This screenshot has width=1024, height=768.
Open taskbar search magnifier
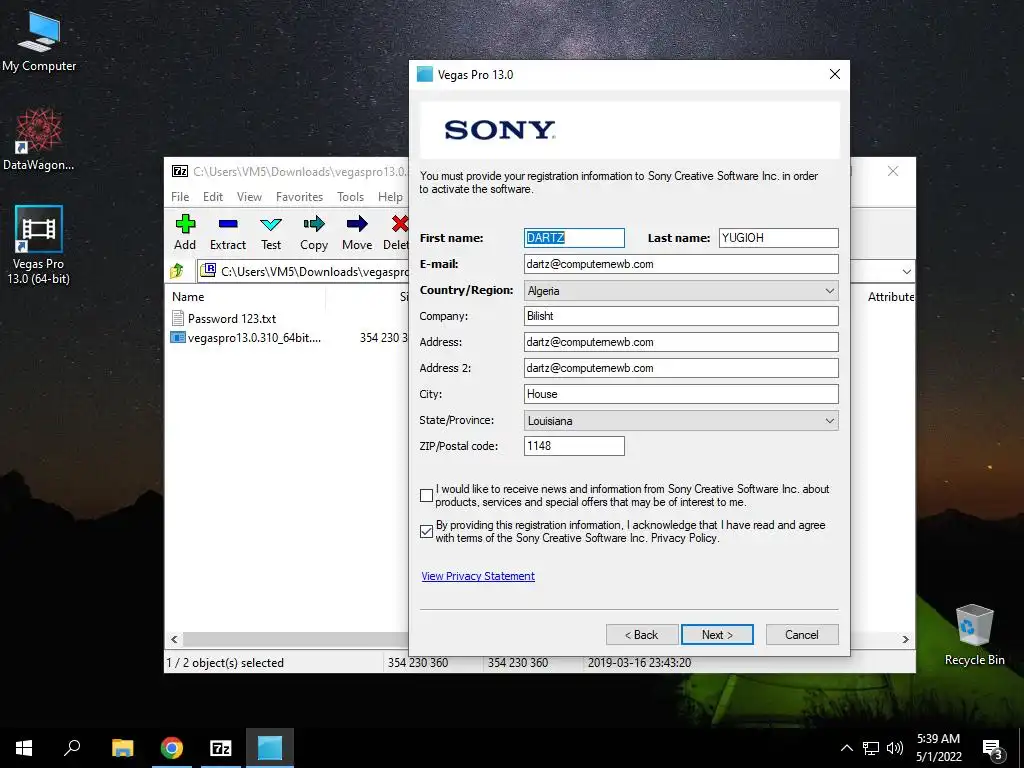72,748
